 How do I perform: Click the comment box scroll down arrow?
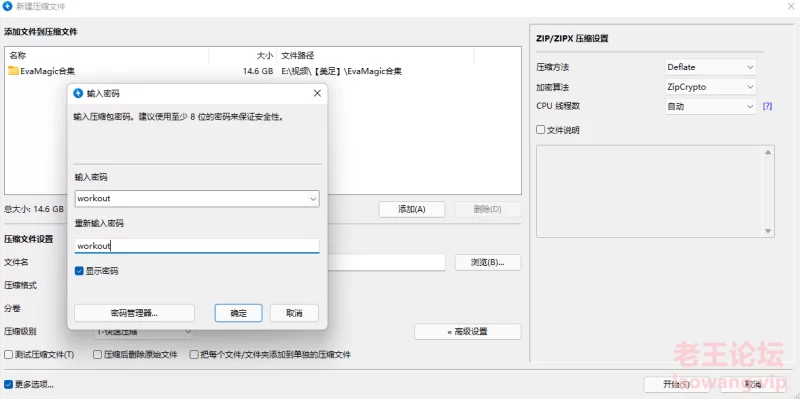768,232
